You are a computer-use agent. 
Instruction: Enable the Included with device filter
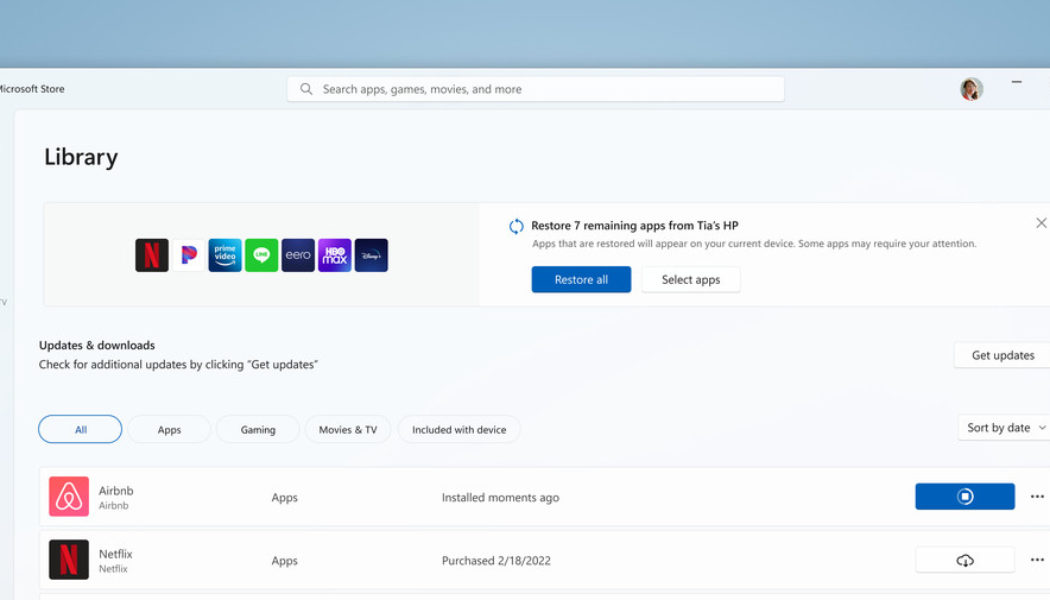(x=459, y=428)
